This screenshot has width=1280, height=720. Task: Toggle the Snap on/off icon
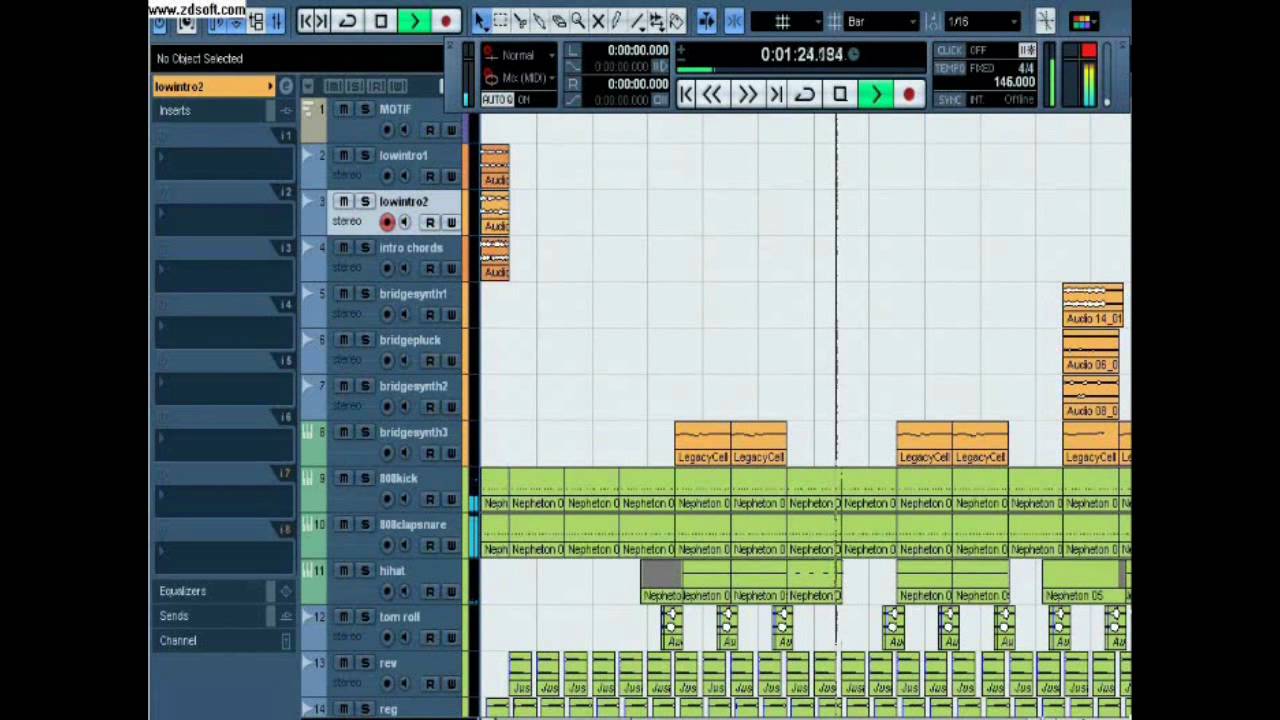tap(734, 21)
